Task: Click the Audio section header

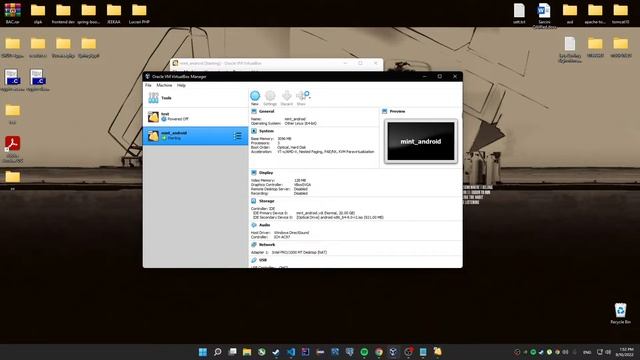Action: coord(264,225)
